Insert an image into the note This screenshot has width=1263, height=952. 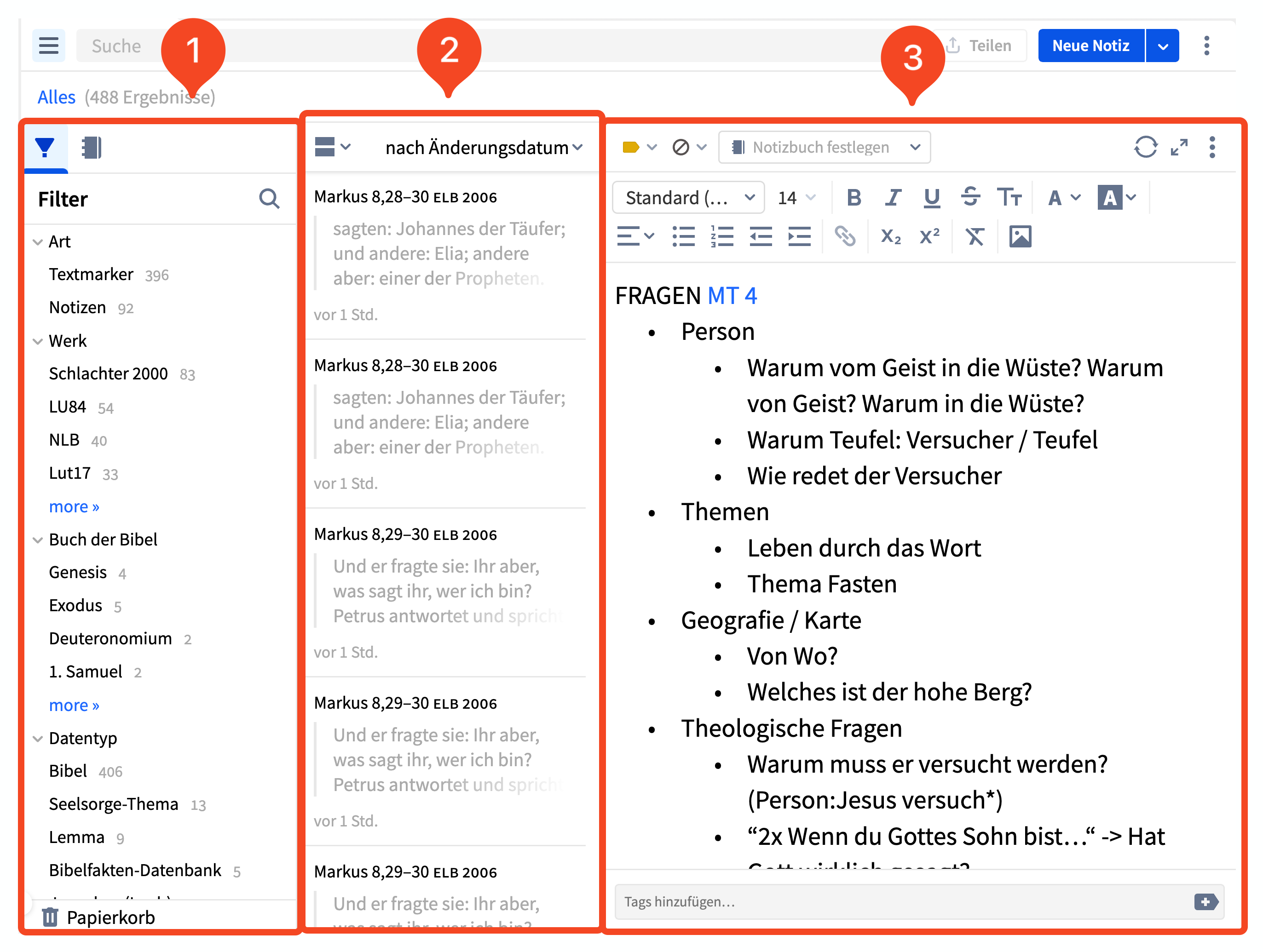[1021, 236]
